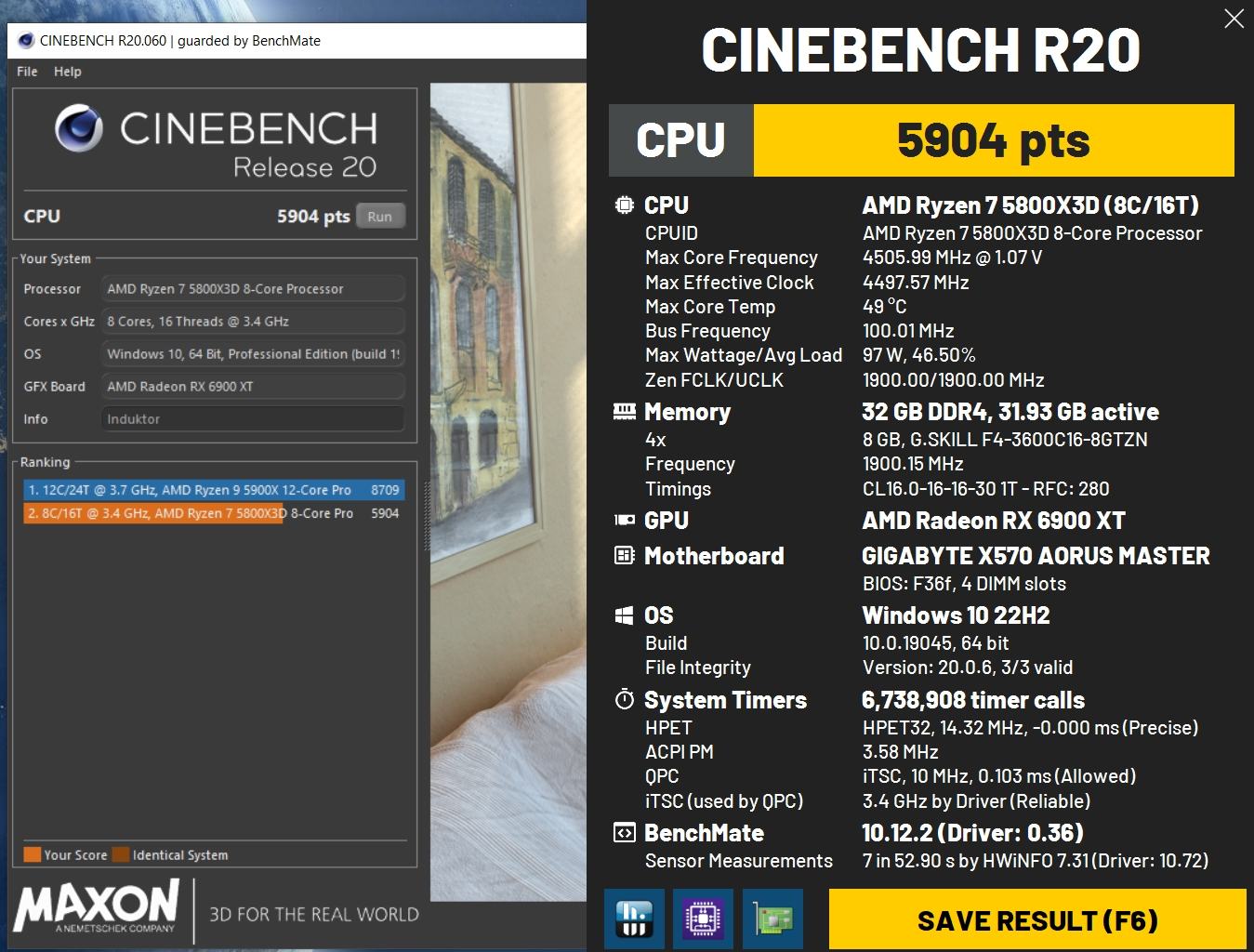1254x952 pixels.
Task: Click the HPET32, 14.32 MHz value
Action: click(x=1030, y=728)
